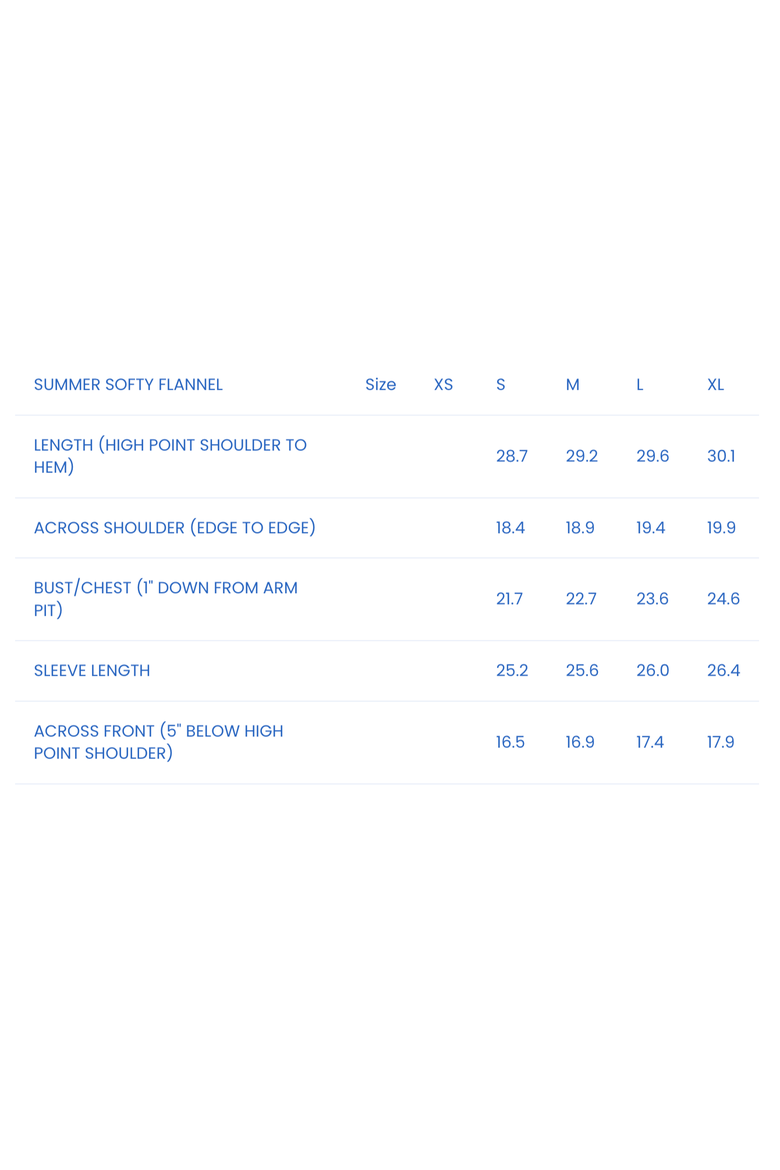Image resolution: width=780 pixels, height=1170 pixels.
Task: Click the ACROSS FRONT row label
Action: tap(158, 742)
